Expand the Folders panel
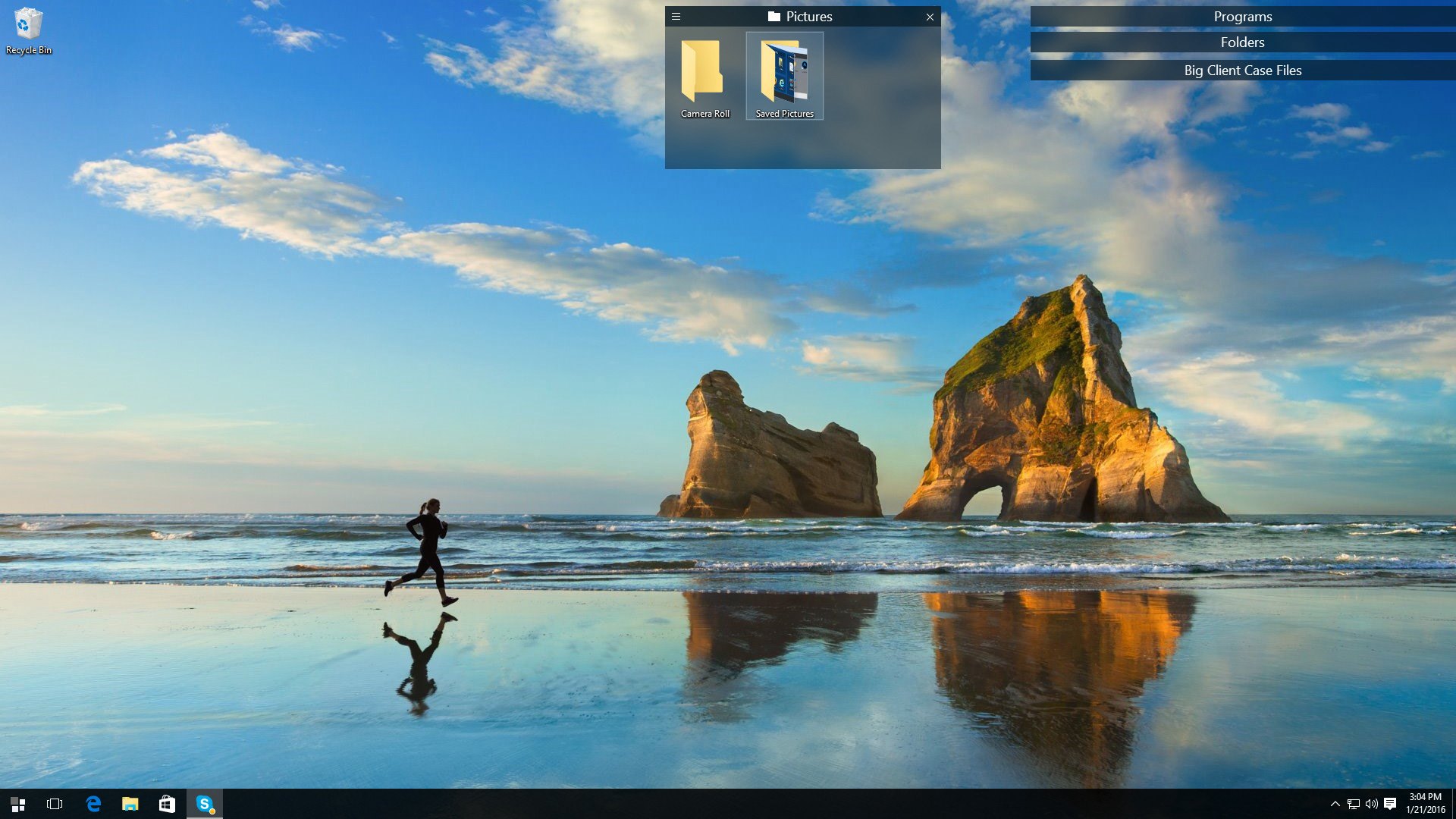The image size is (1456, 819). tap(1242, 42)
